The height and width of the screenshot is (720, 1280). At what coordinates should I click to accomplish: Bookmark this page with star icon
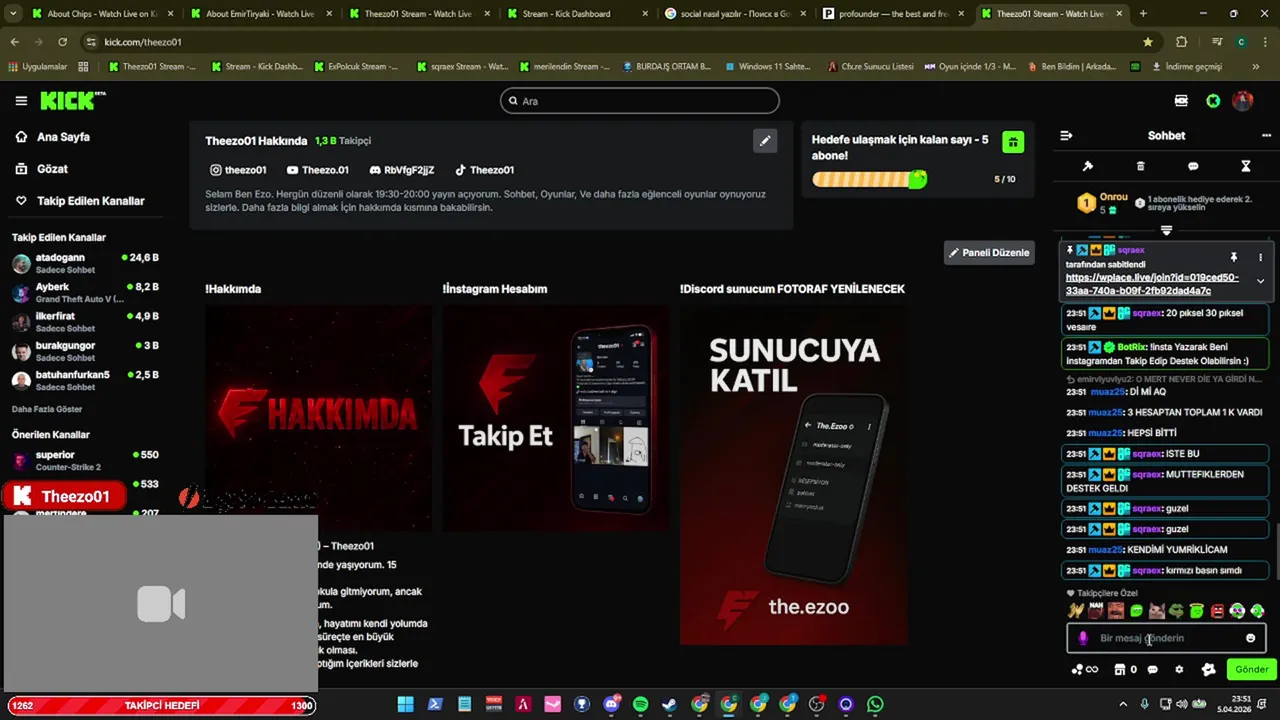click(1148, 42)
